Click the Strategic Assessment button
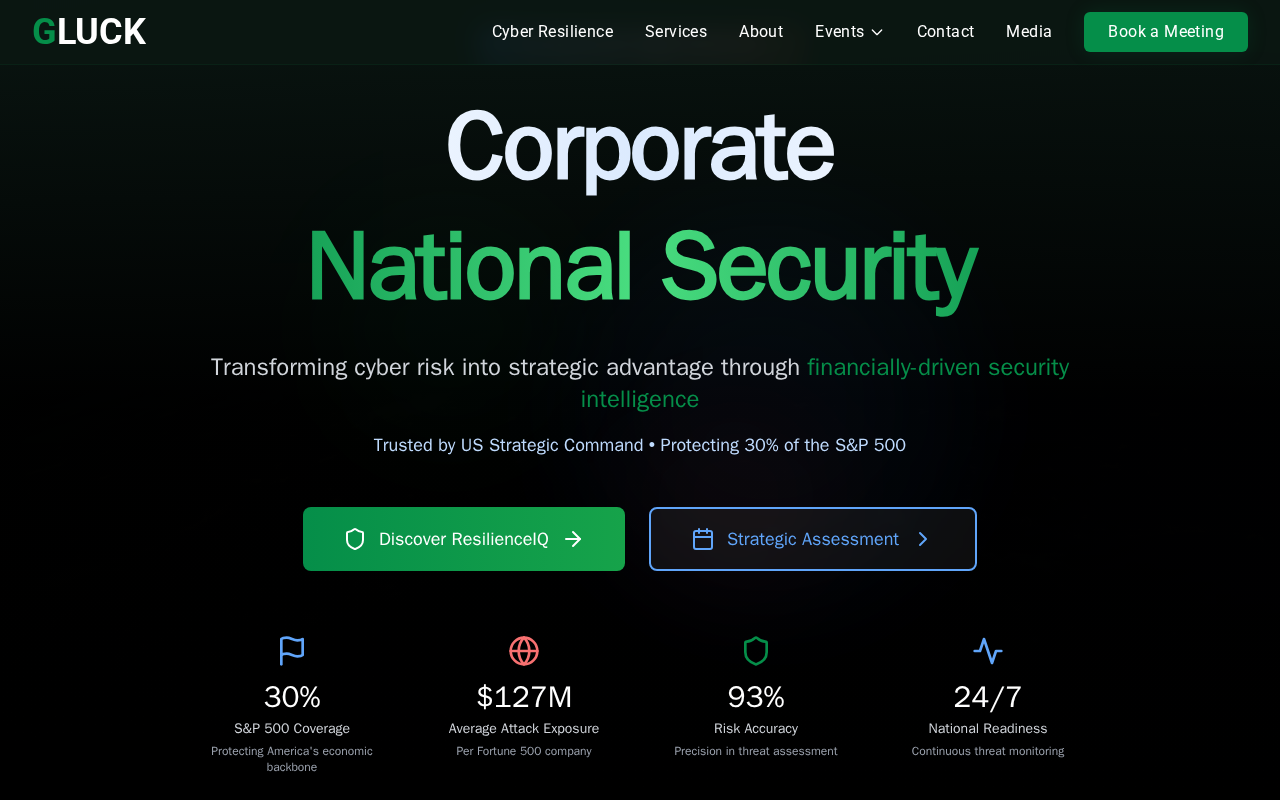 pyautogui.click(x=812, y=539)
